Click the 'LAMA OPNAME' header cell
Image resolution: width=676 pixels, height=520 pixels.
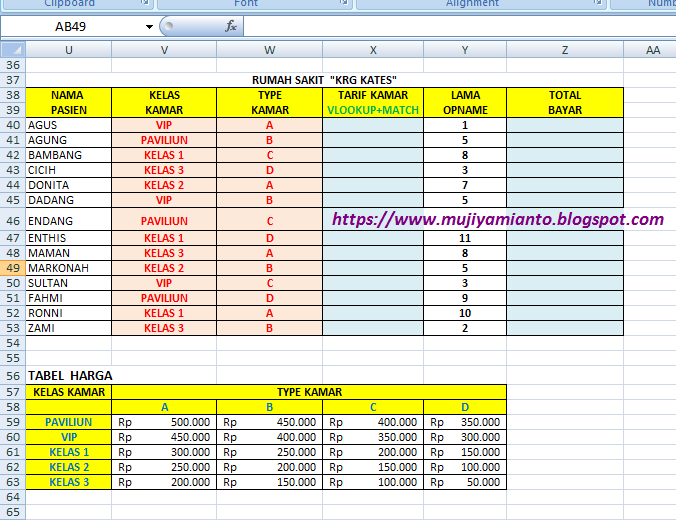click(465, 103)
